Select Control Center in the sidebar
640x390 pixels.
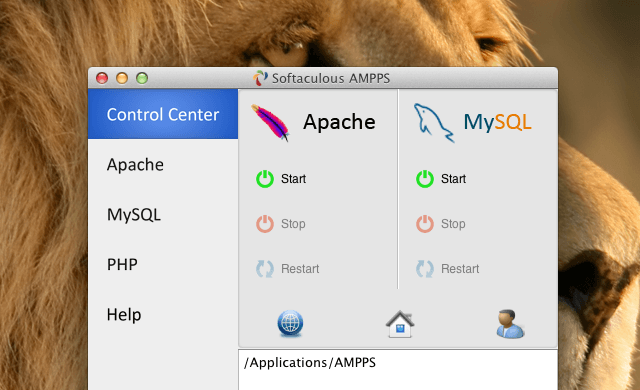[163, 114]
